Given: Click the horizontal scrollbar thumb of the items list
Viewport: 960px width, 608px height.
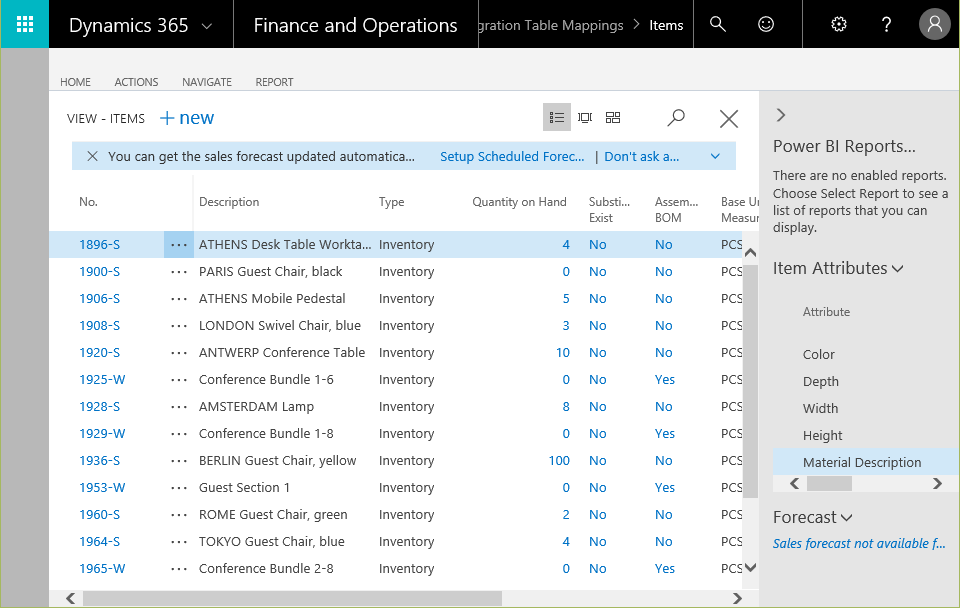Looking at the screenshot, I should [x=292, y=598].
